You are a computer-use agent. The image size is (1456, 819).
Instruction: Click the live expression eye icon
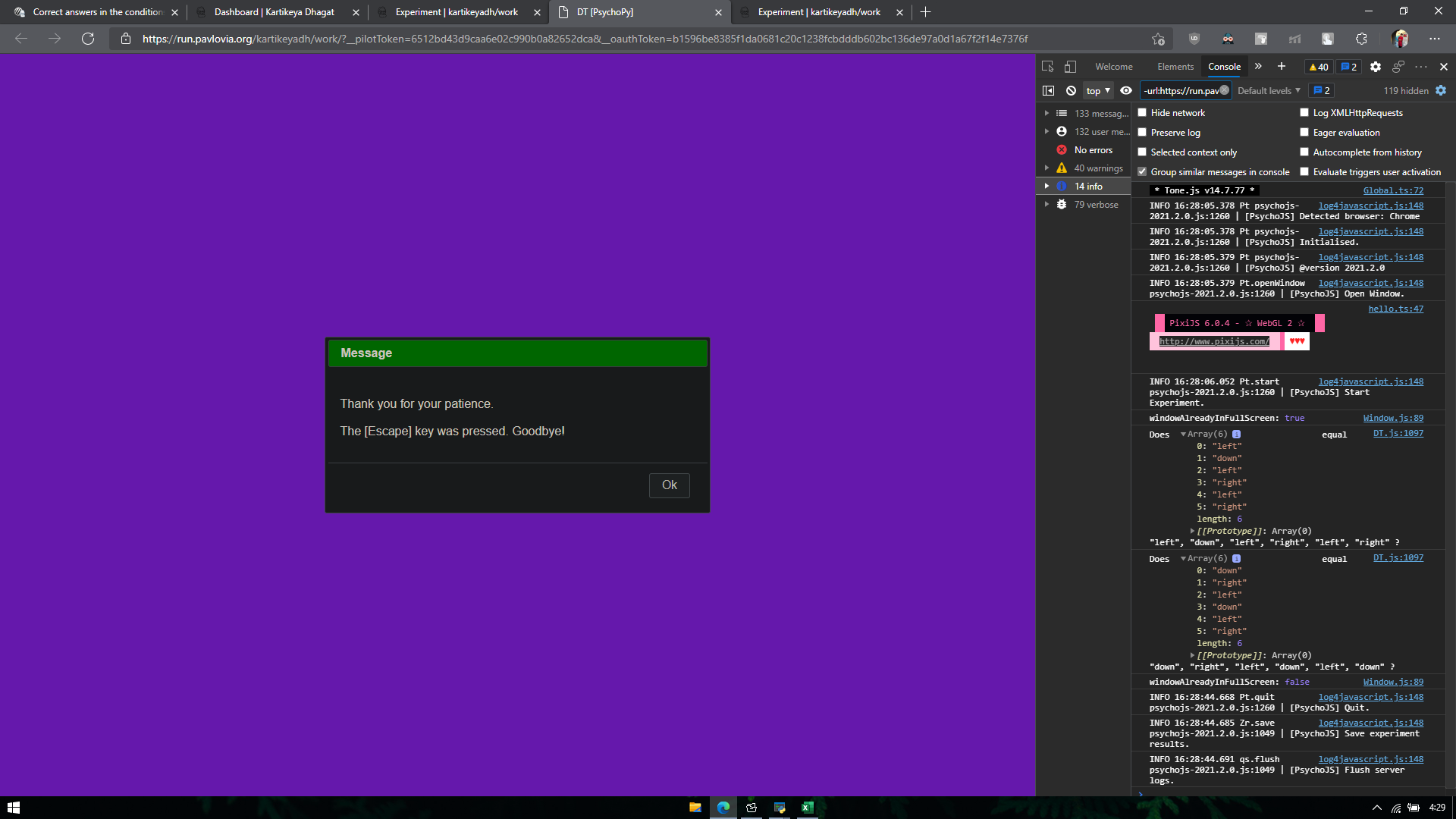click(1126, 90)
